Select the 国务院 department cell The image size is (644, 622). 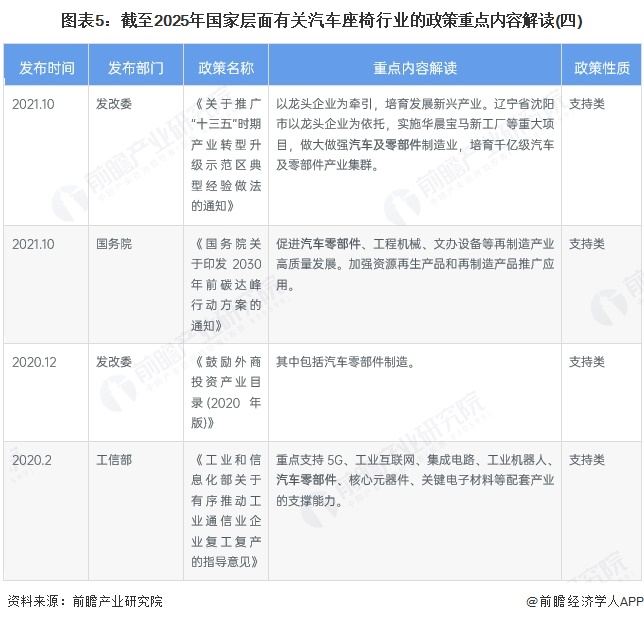click(x=113, y=244)
